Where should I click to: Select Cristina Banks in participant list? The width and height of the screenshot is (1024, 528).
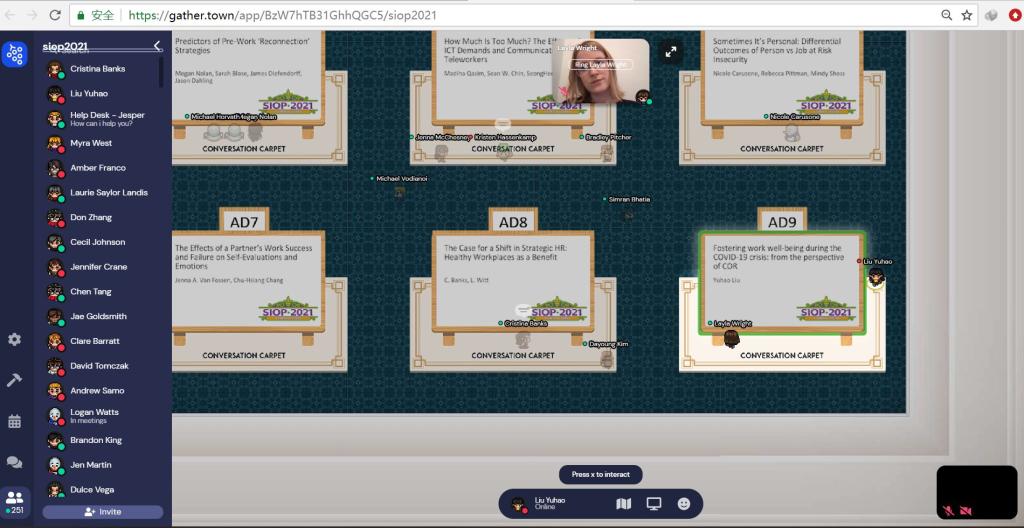coord(97,69)
